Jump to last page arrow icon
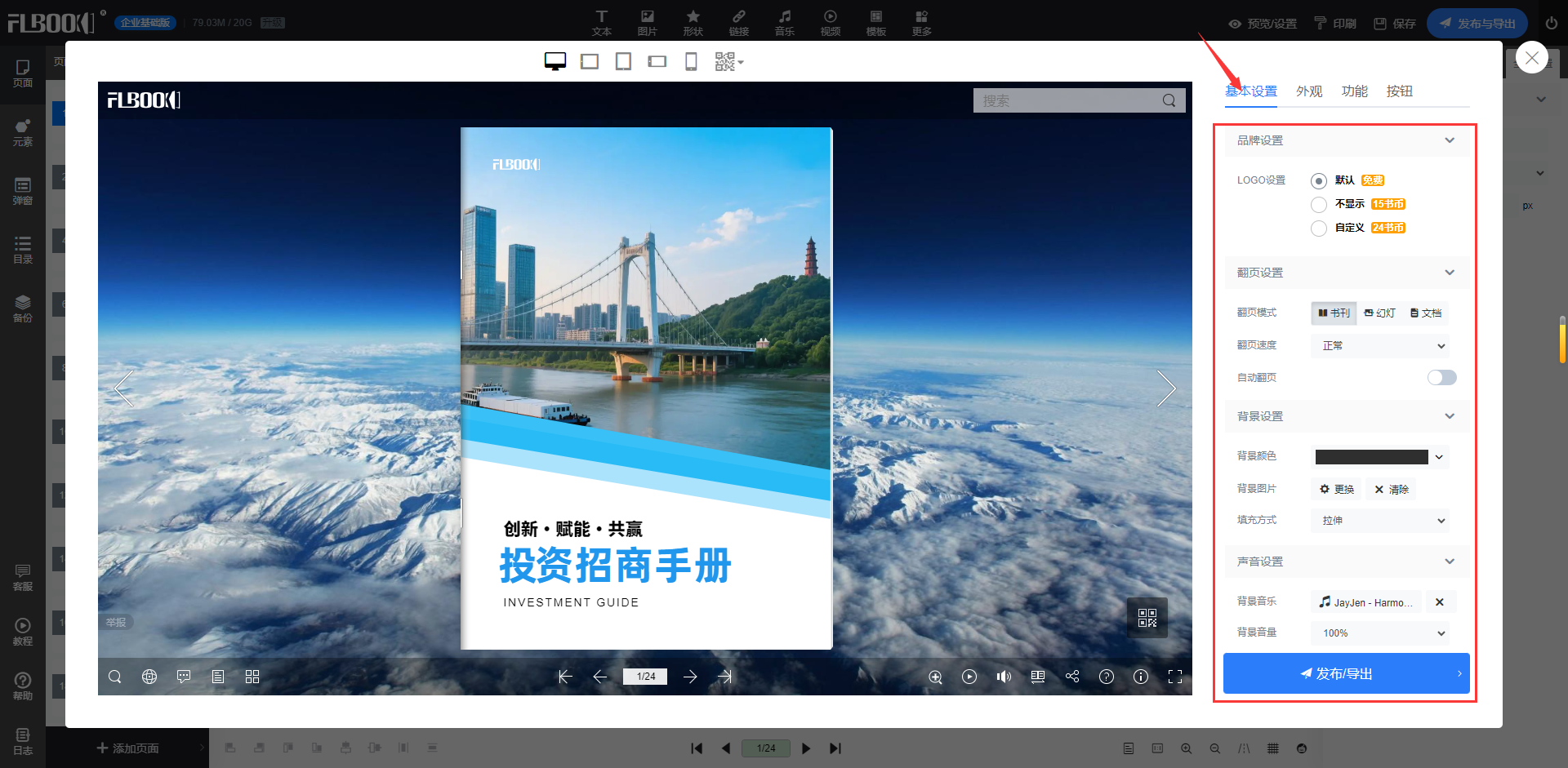This screenshot has height=768, width=1568. tap(724, 677)
